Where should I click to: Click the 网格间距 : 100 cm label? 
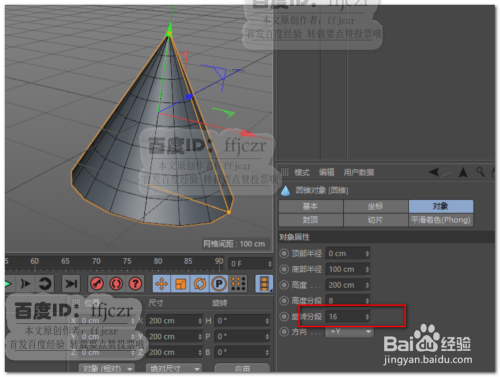234,244
